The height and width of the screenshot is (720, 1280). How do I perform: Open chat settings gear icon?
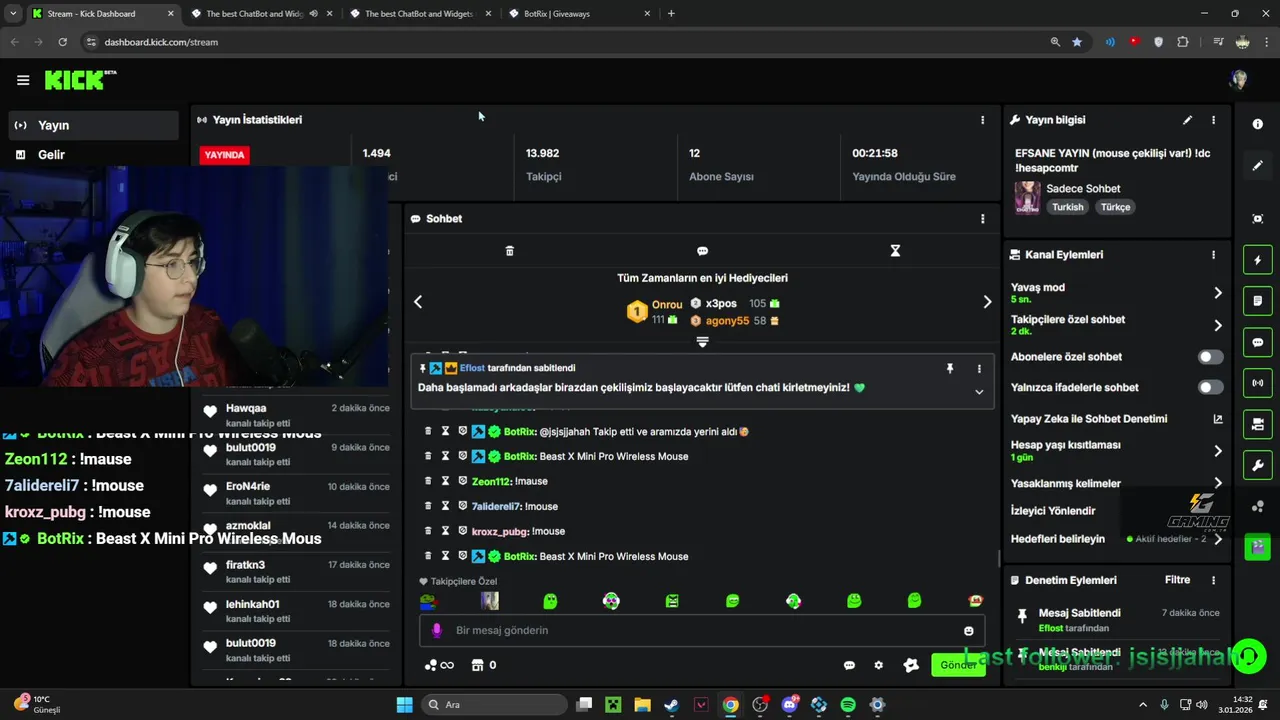point(878,665)
